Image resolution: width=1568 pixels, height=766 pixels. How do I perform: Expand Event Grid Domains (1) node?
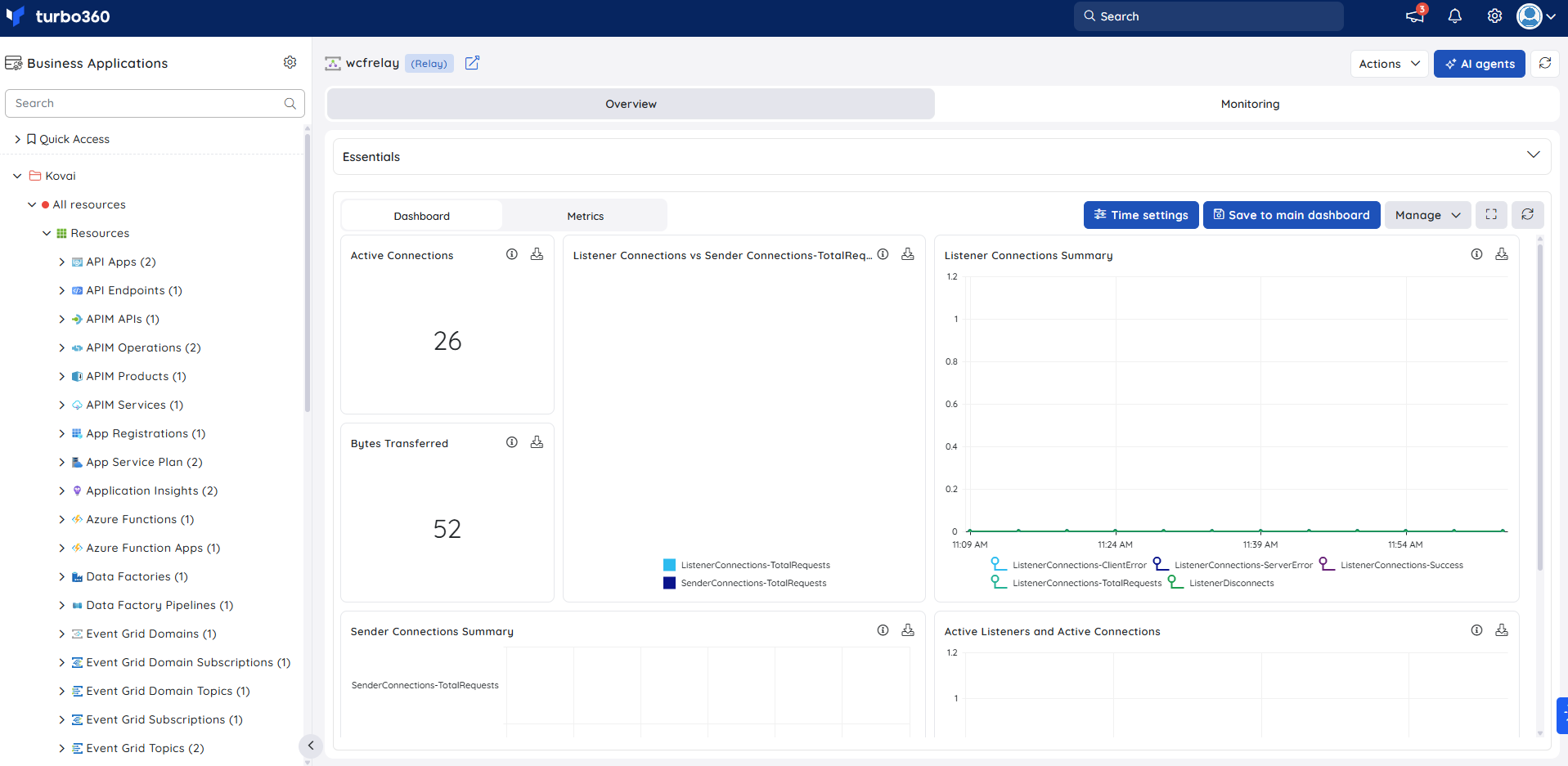click(61, 634)
